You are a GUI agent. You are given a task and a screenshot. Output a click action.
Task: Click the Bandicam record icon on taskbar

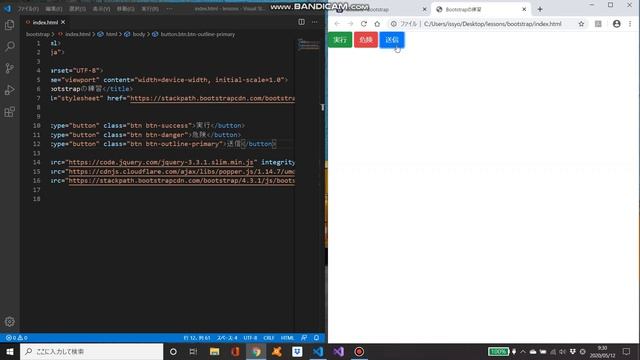pos(359,351)
